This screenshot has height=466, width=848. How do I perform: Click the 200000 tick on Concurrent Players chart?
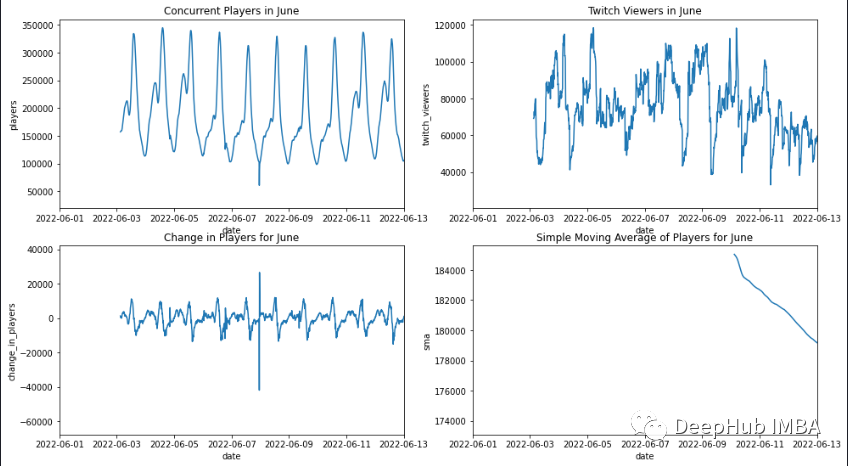[37, 109]
